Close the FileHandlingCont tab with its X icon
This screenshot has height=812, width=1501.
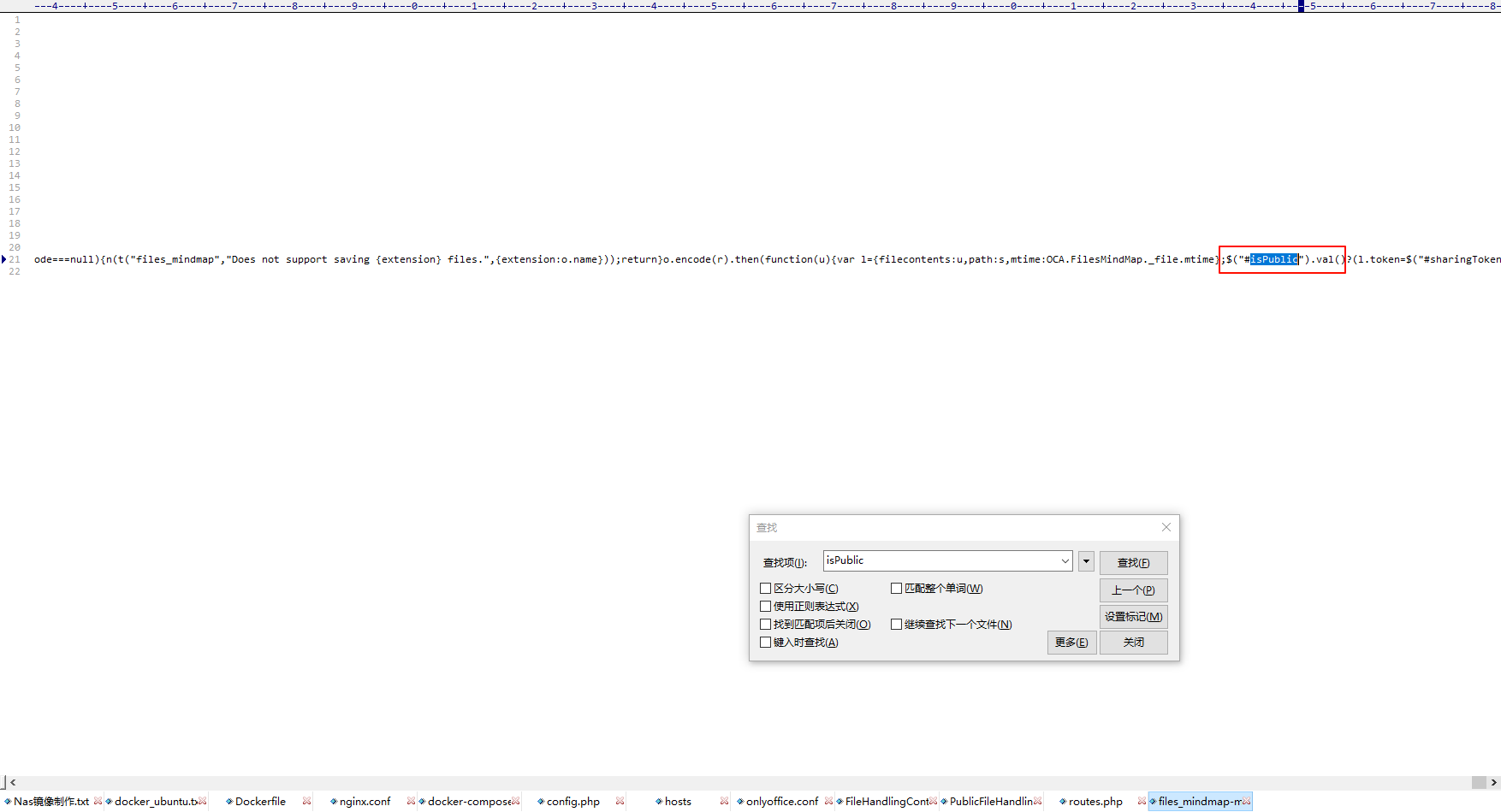coord(934,802)
